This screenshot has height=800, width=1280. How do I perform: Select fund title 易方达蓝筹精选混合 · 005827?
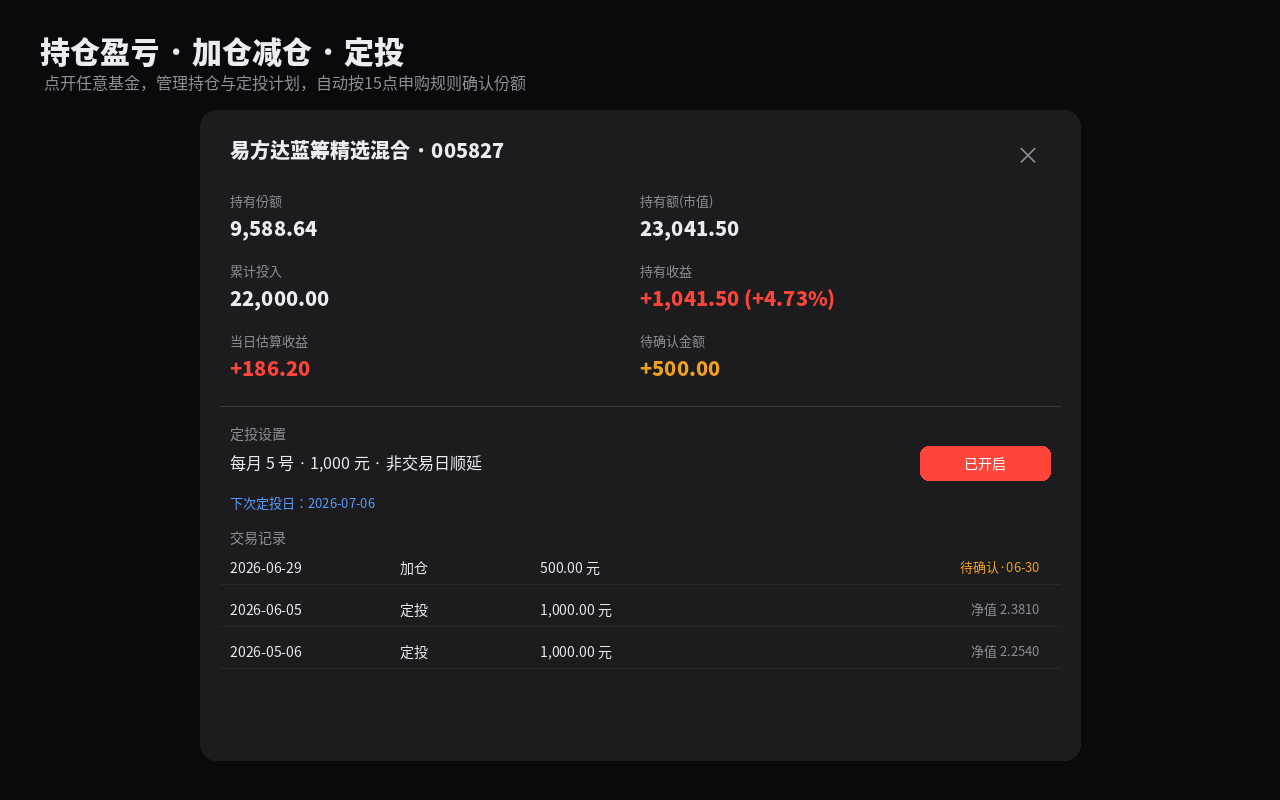pyautogui.click(x=367, y=151)
